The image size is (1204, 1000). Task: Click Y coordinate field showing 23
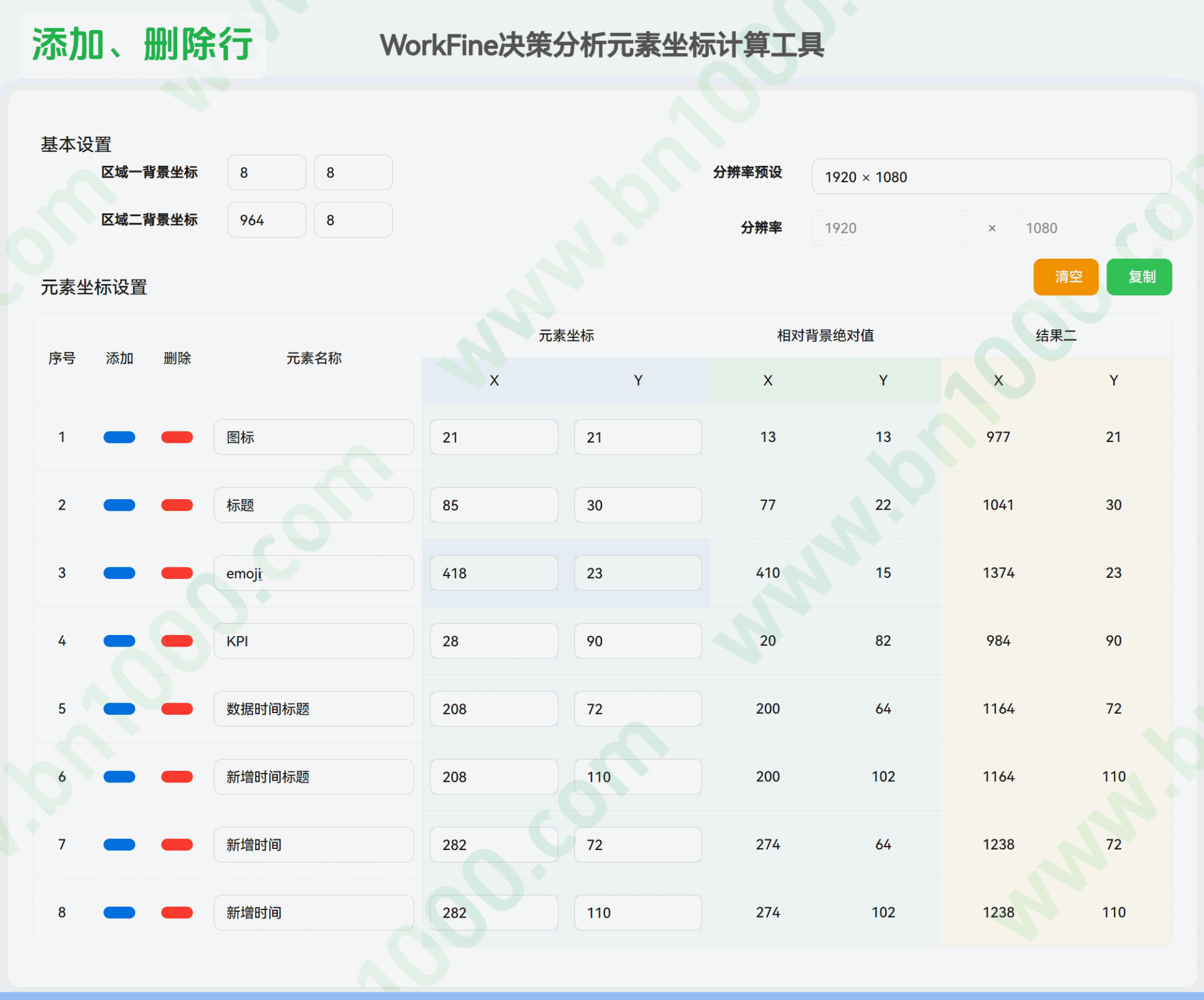click(x=638, y=573)
